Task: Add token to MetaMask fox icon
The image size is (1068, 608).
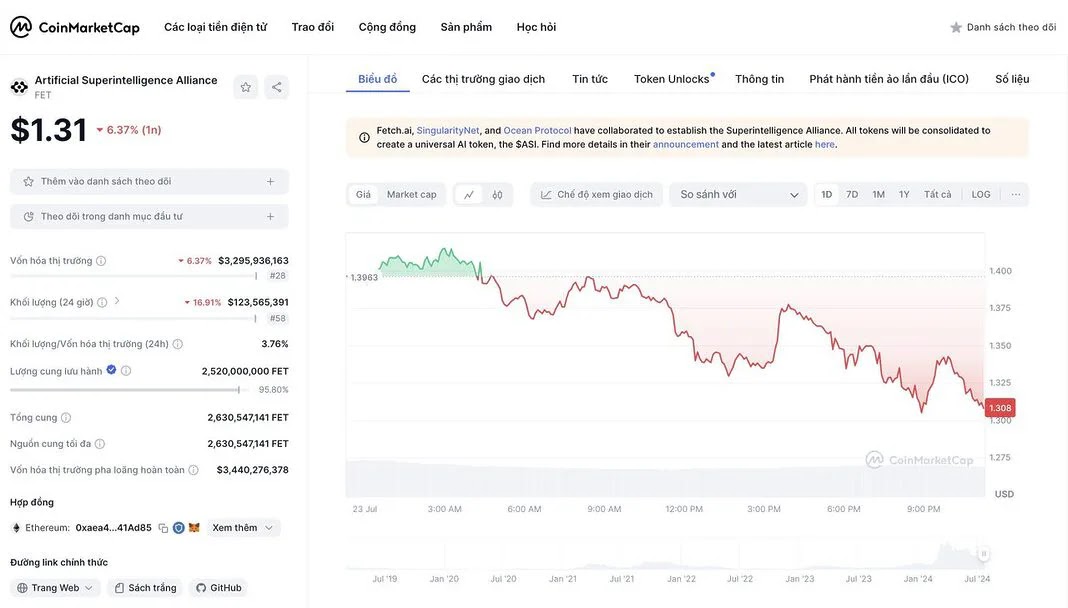Action: pos(194,528)
